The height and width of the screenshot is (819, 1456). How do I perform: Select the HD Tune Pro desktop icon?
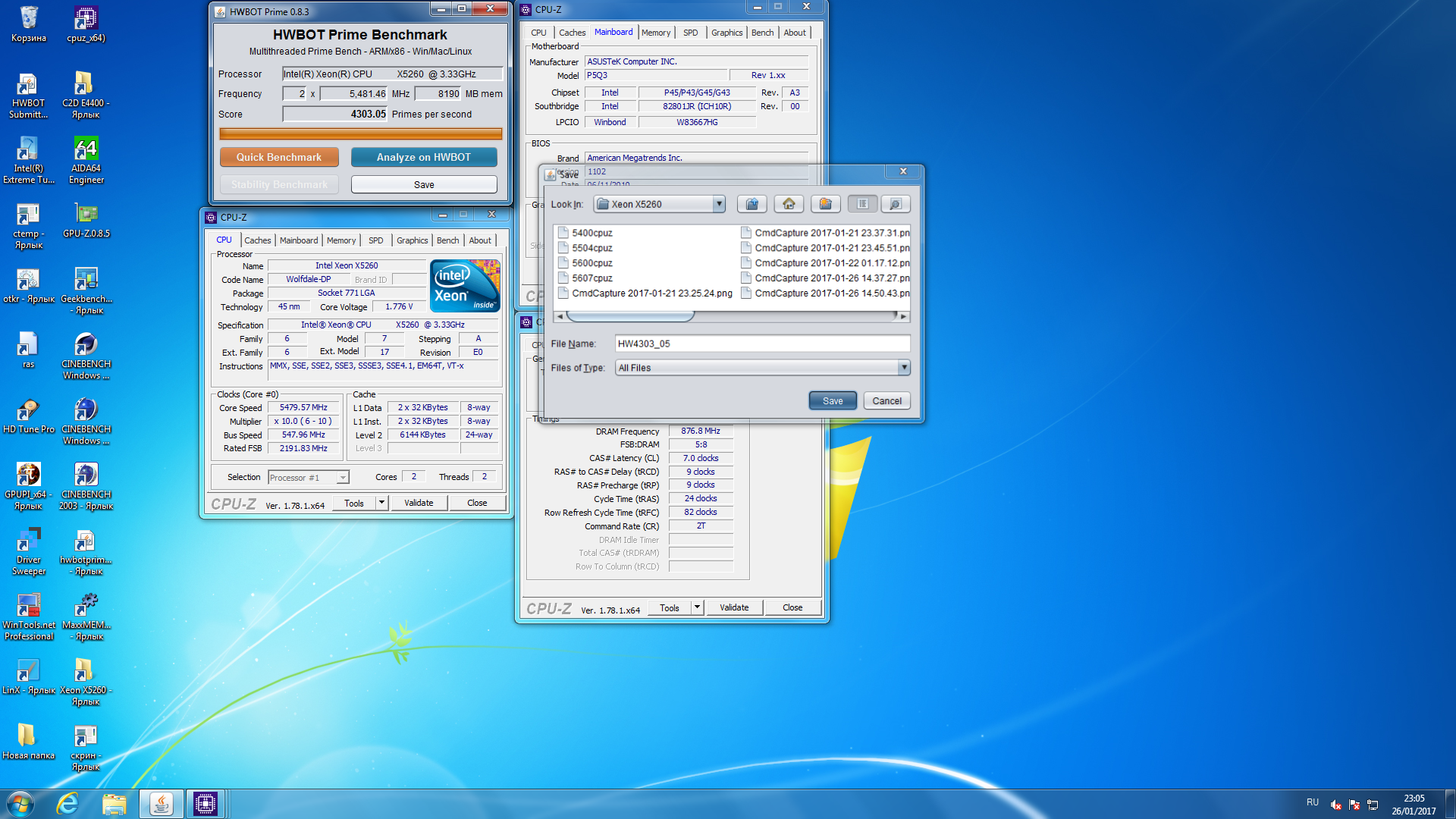[28, 416]
